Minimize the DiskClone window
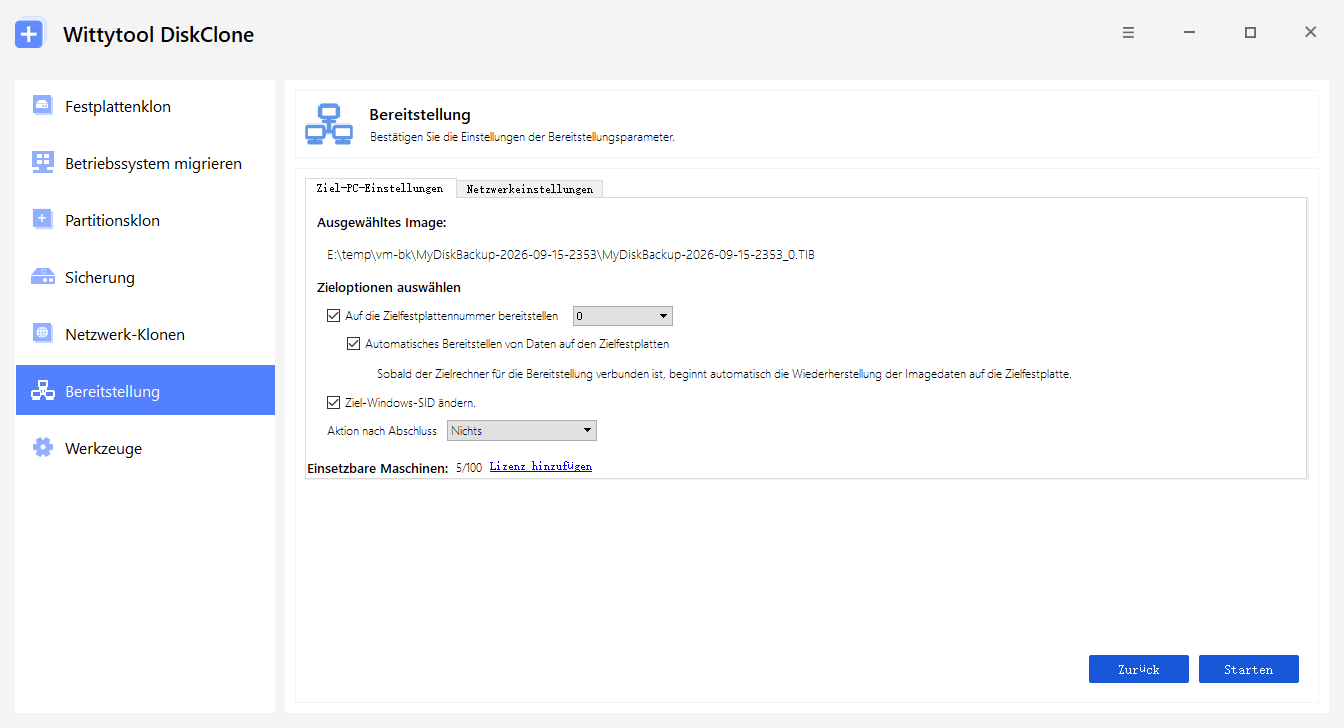This screenshot has height=728, width=1344. [x=1189, y=33]
